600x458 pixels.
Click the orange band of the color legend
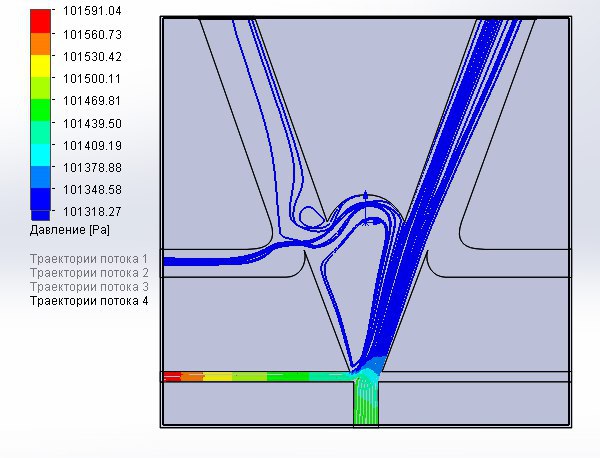click(40, 44)
